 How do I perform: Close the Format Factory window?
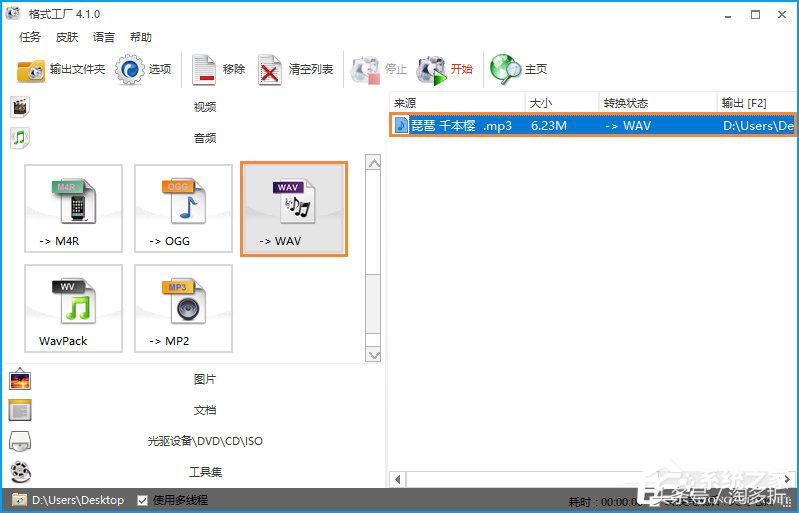coord(783,15)
